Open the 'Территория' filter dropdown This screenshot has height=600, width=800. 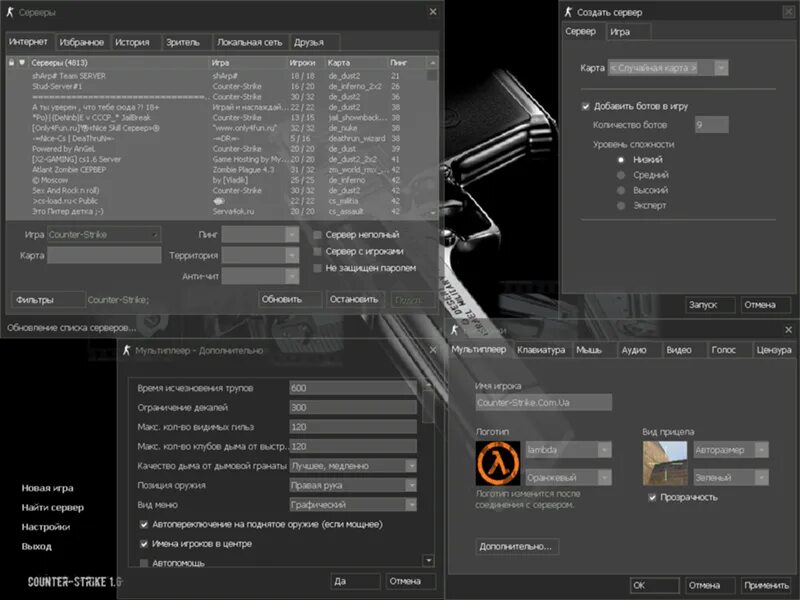click(x=260, y=255)
